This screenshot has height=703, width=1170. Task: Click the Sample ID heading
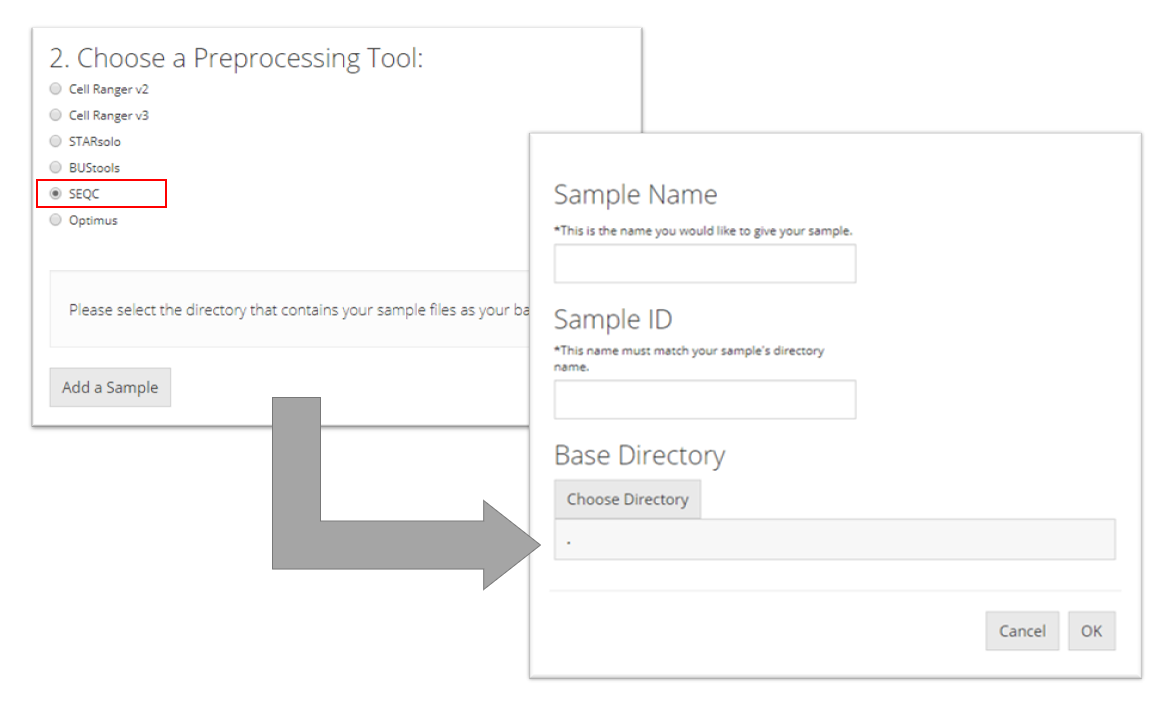[613, 319]
